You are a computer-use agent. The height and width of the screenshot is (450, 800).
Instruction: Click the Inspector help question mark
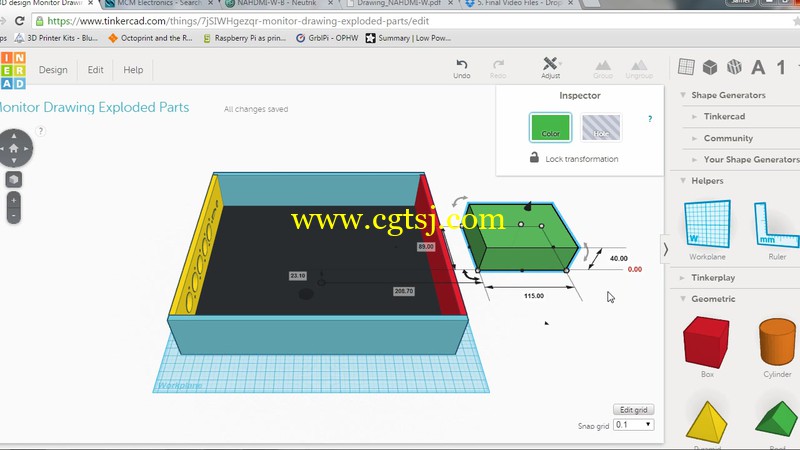point(649,118)
